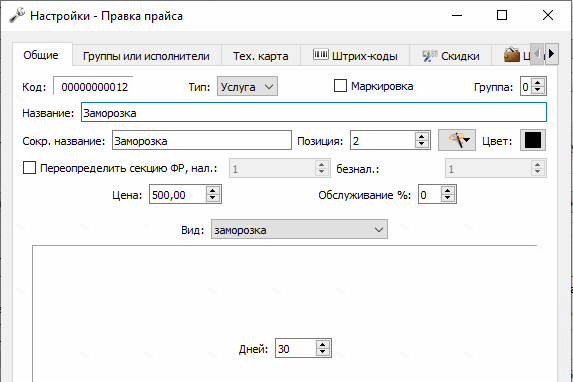The height and width of the screenshot is (382, 573).
Task: Click the wrench icon in title bar
Action: point(17,15)
